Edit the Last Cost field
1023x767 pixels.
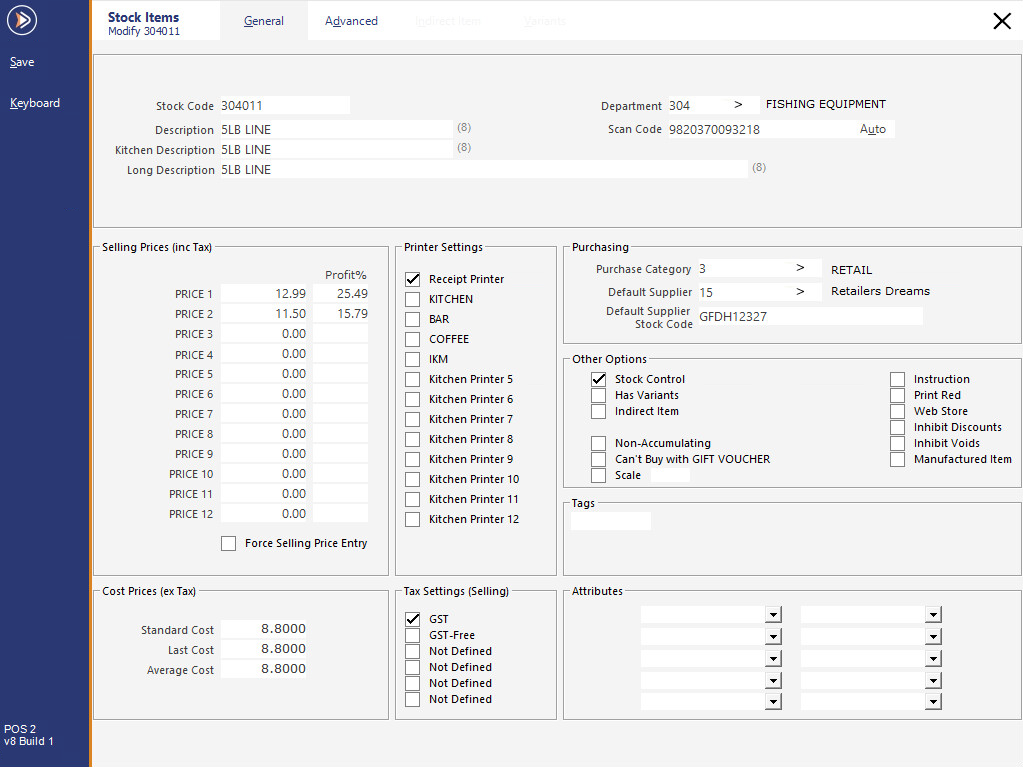pyautogui.click(x=264, y=649)
